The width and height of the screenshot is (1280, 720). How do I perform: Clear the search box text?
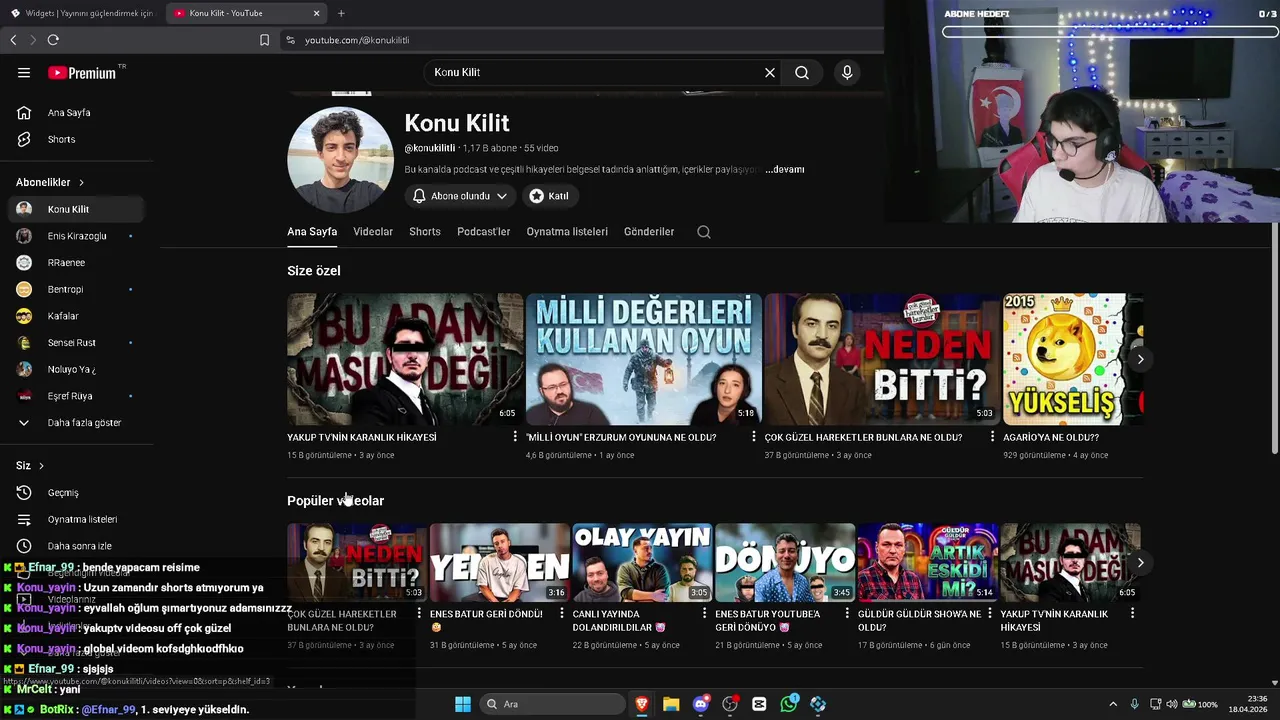pos(770,72)
